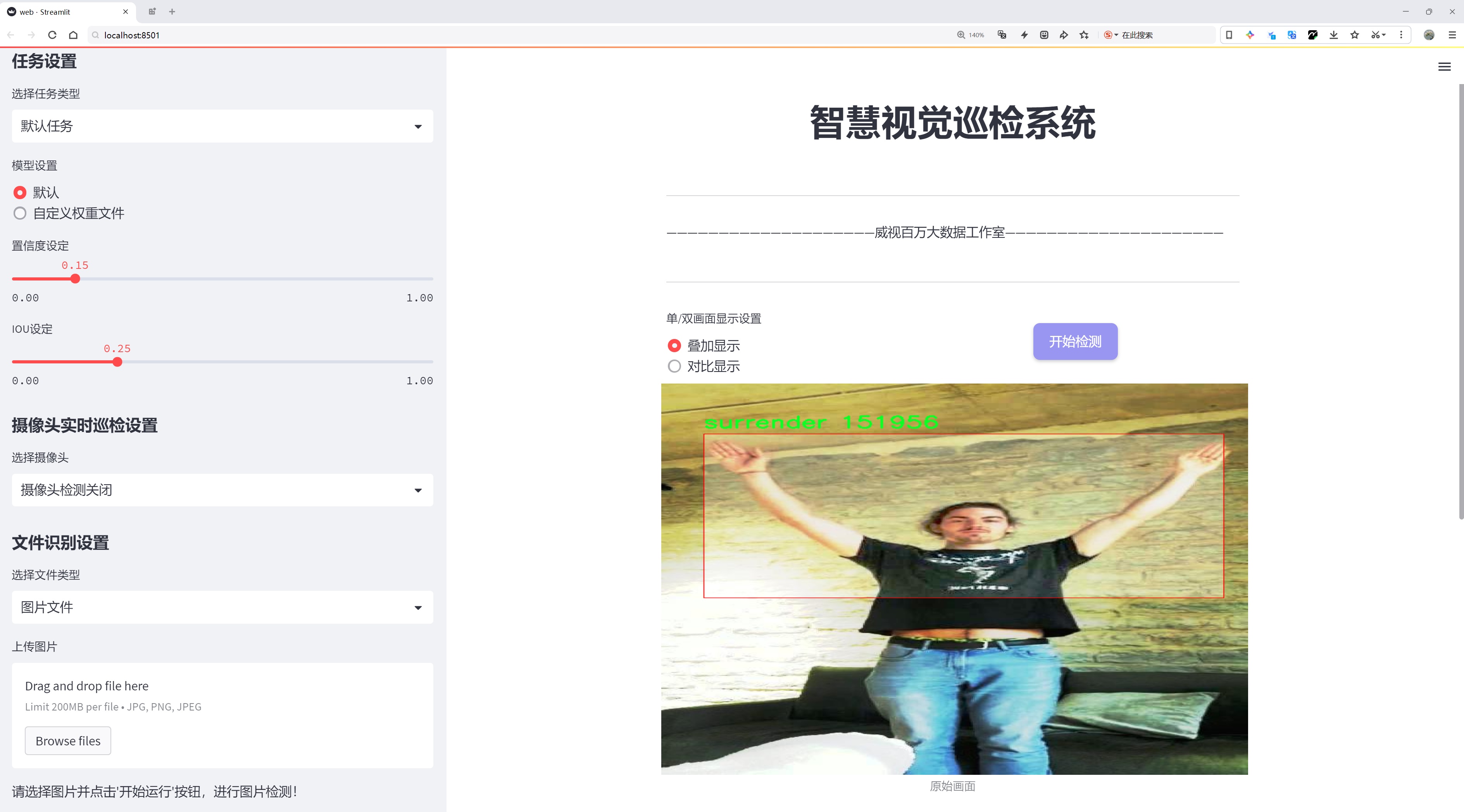The image size is (1464, 812).
Task: Open a new browser tab
Action: coord(172,11)
